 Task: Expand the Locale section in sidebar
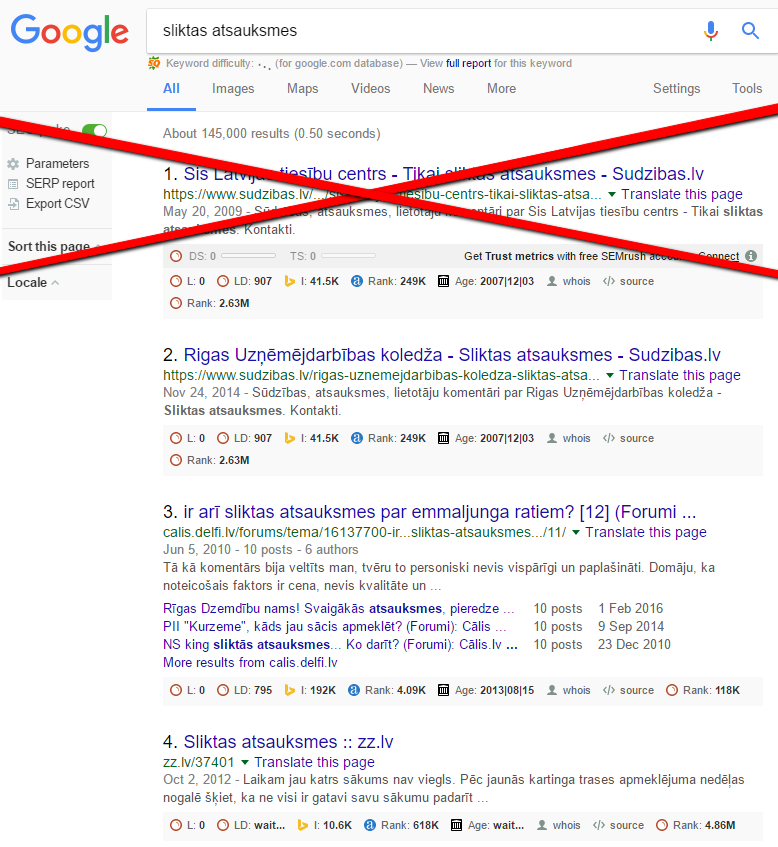33,283
